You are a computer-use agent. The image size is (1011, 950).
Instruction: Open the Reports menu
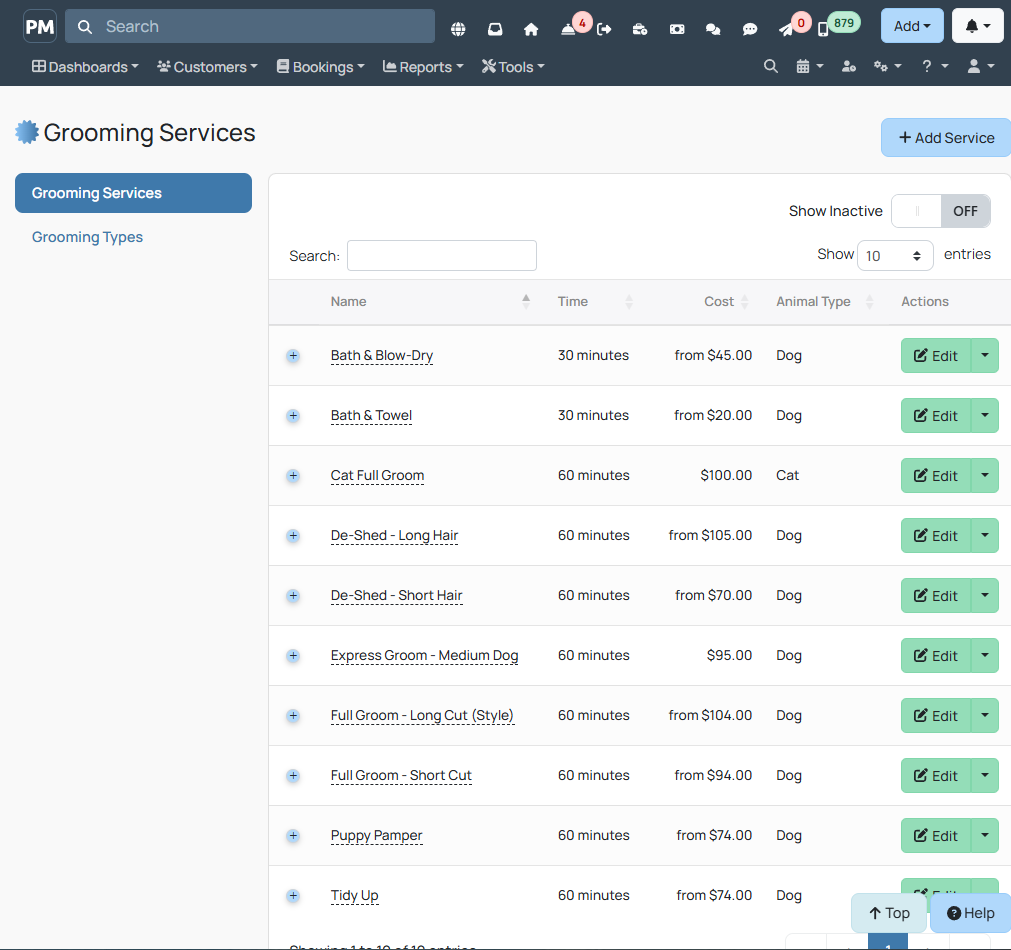coord(423,66)
